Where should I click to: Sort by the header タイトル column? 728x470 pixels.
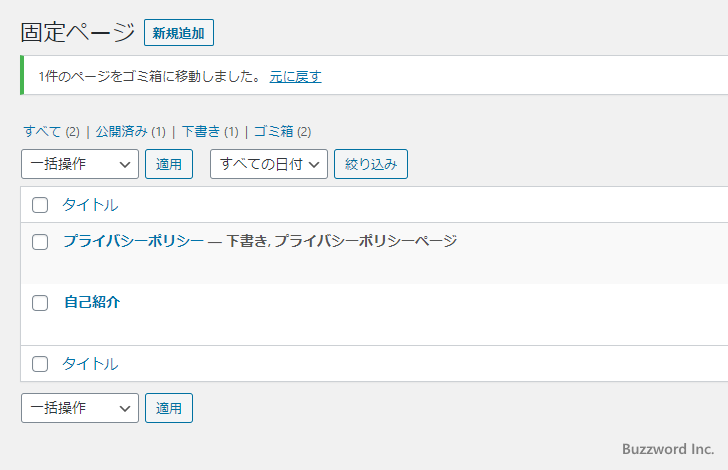(x=90, y=205)
